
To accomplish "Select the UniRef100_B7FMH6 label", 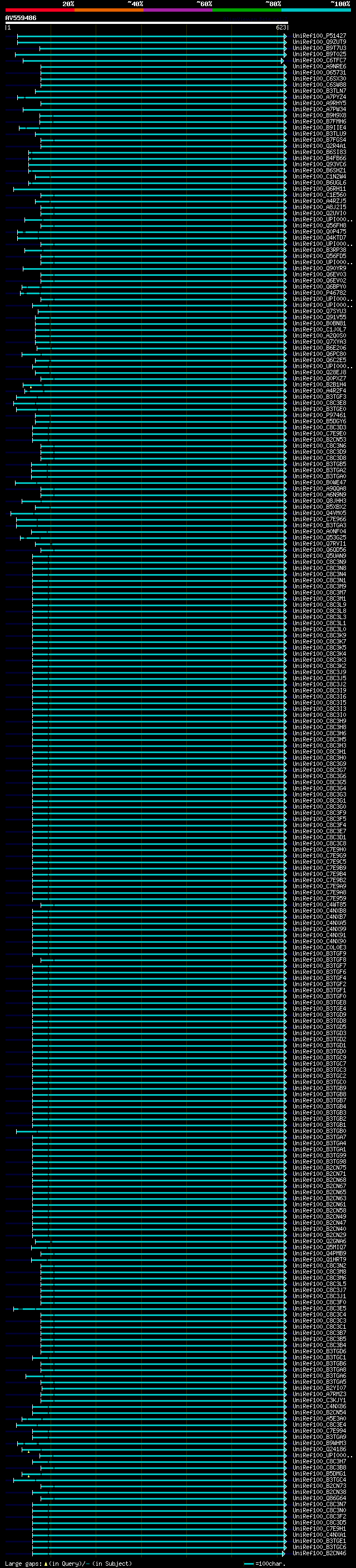I will [x=319, y=122].
